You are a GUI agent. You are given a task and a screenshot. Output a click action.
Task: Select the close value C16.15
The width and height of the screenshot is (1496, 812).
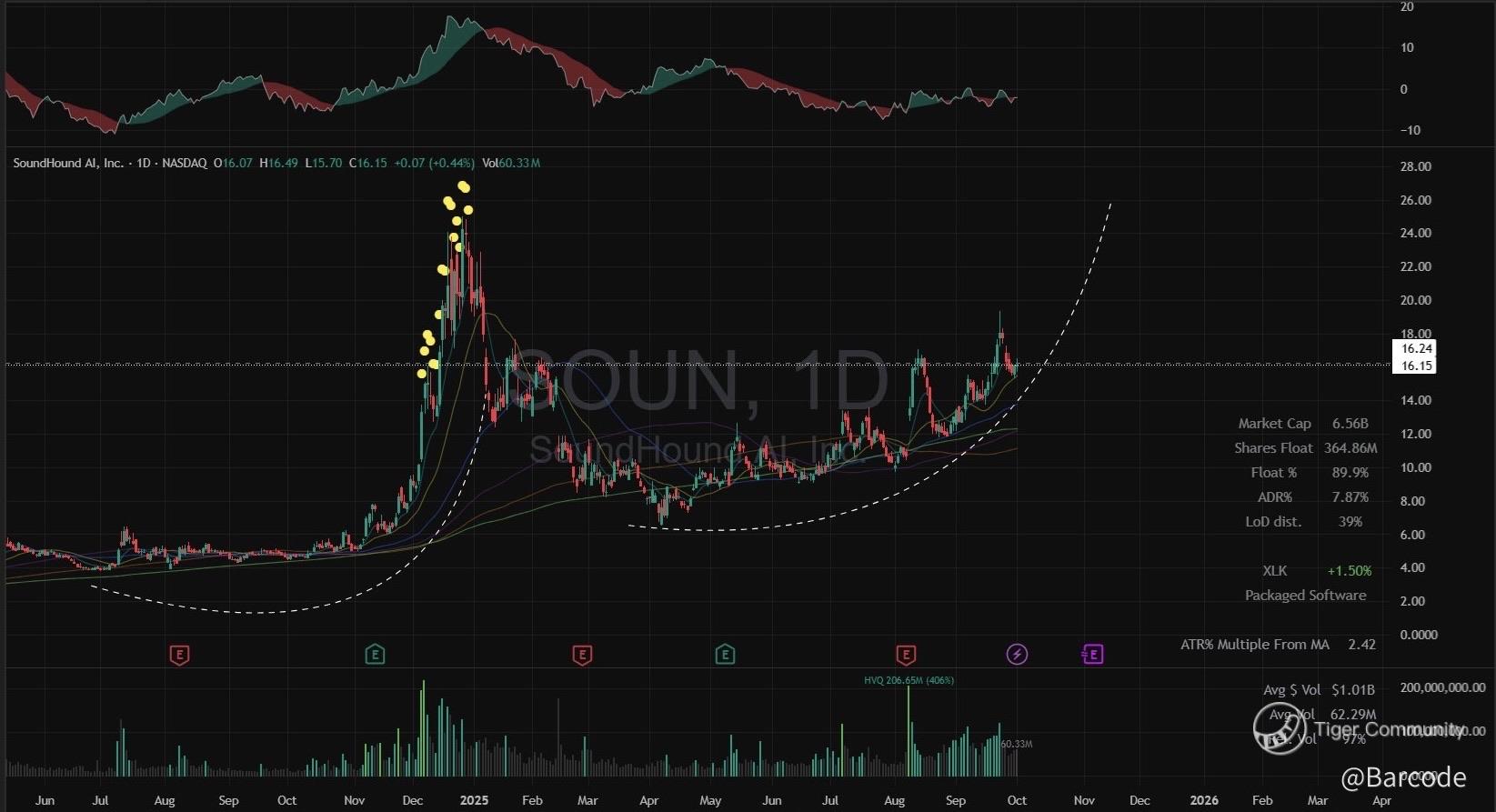368,164
